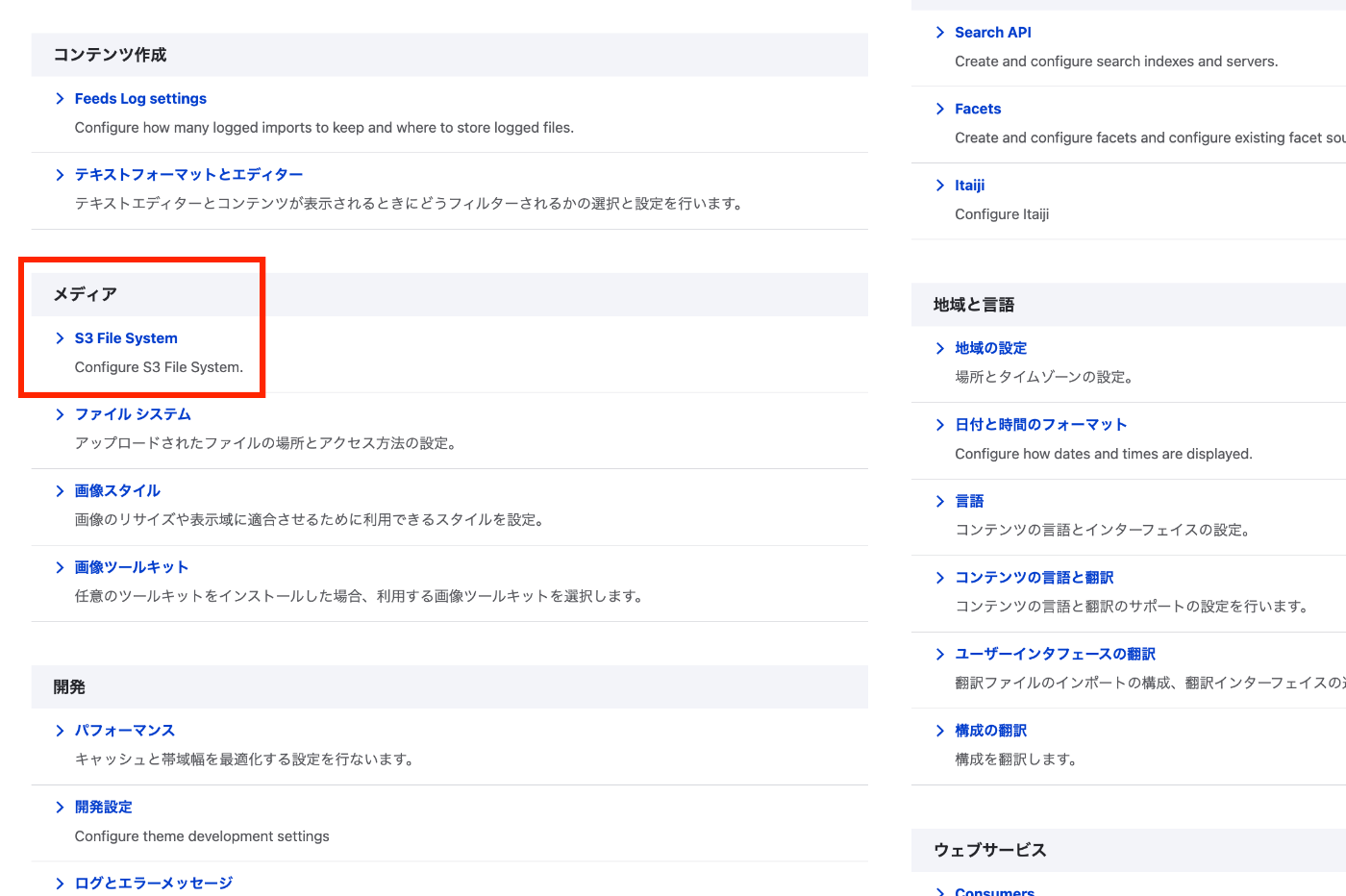The width and height of the screenshot is (1346, 896).
Task: Open the 構成の翻訳 link
Action: 991,730
